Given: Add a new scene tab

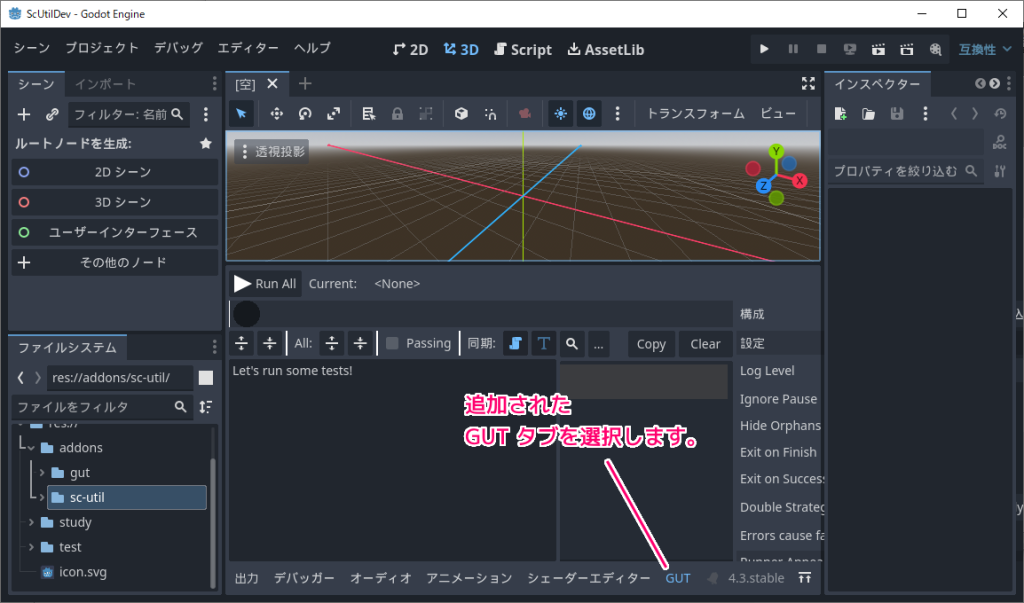Looking at the screenshot, I should coord(305,83).
